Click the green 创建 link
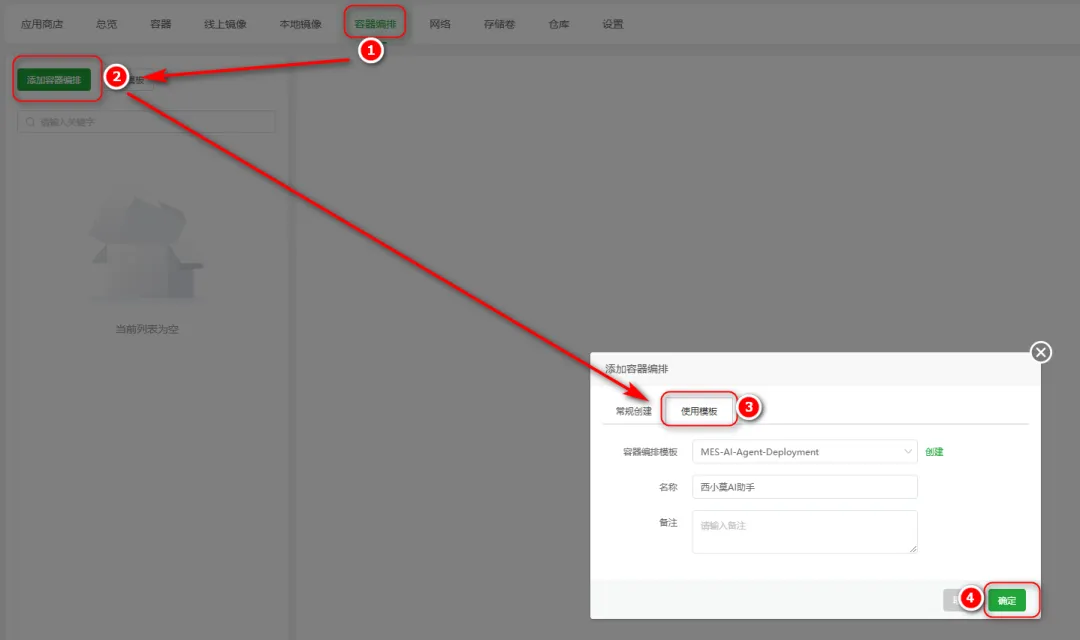Screen dimensions: 1080x640 coord(934,452)
